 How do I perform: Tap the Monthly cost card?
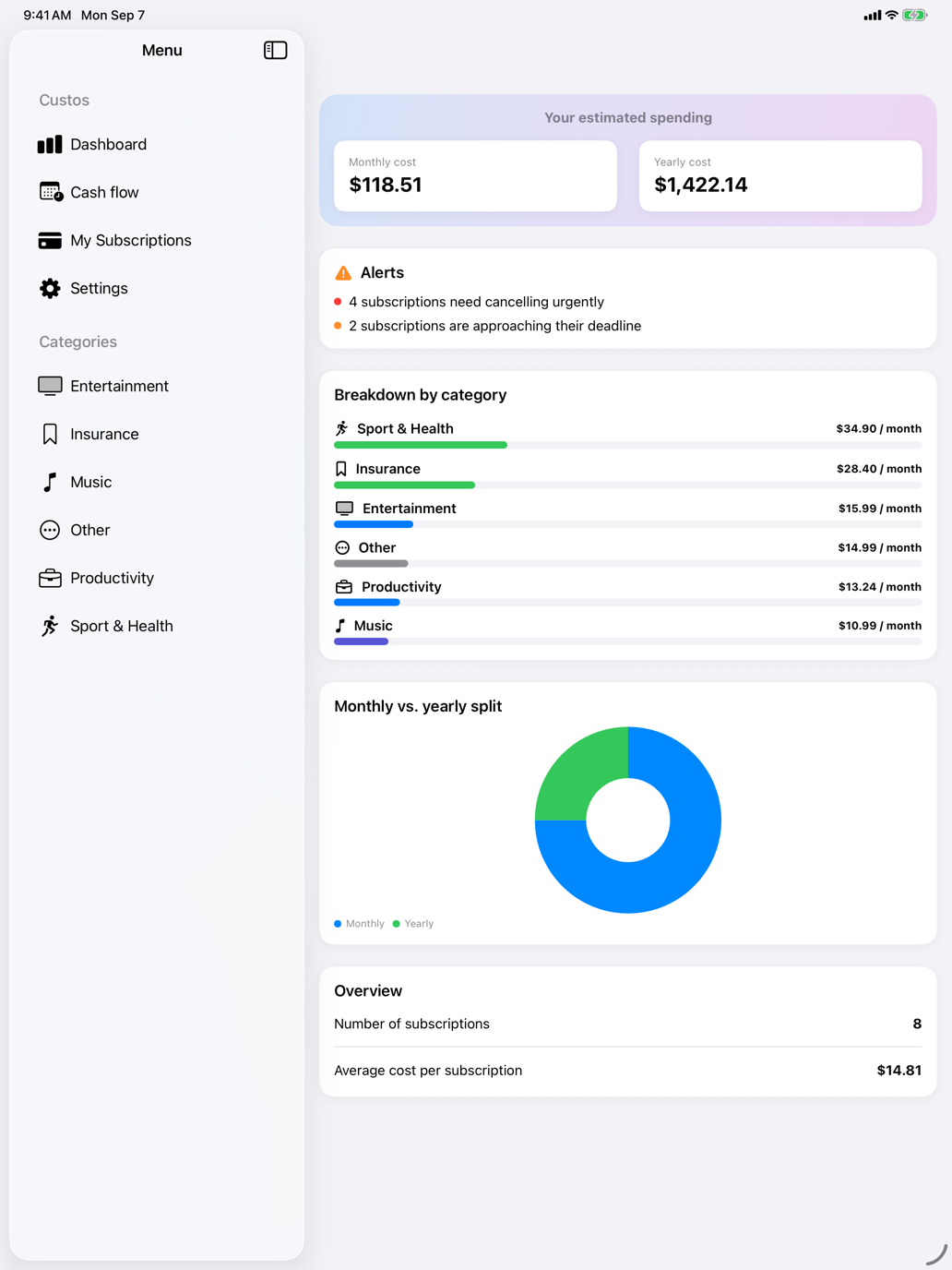(475, 175)
